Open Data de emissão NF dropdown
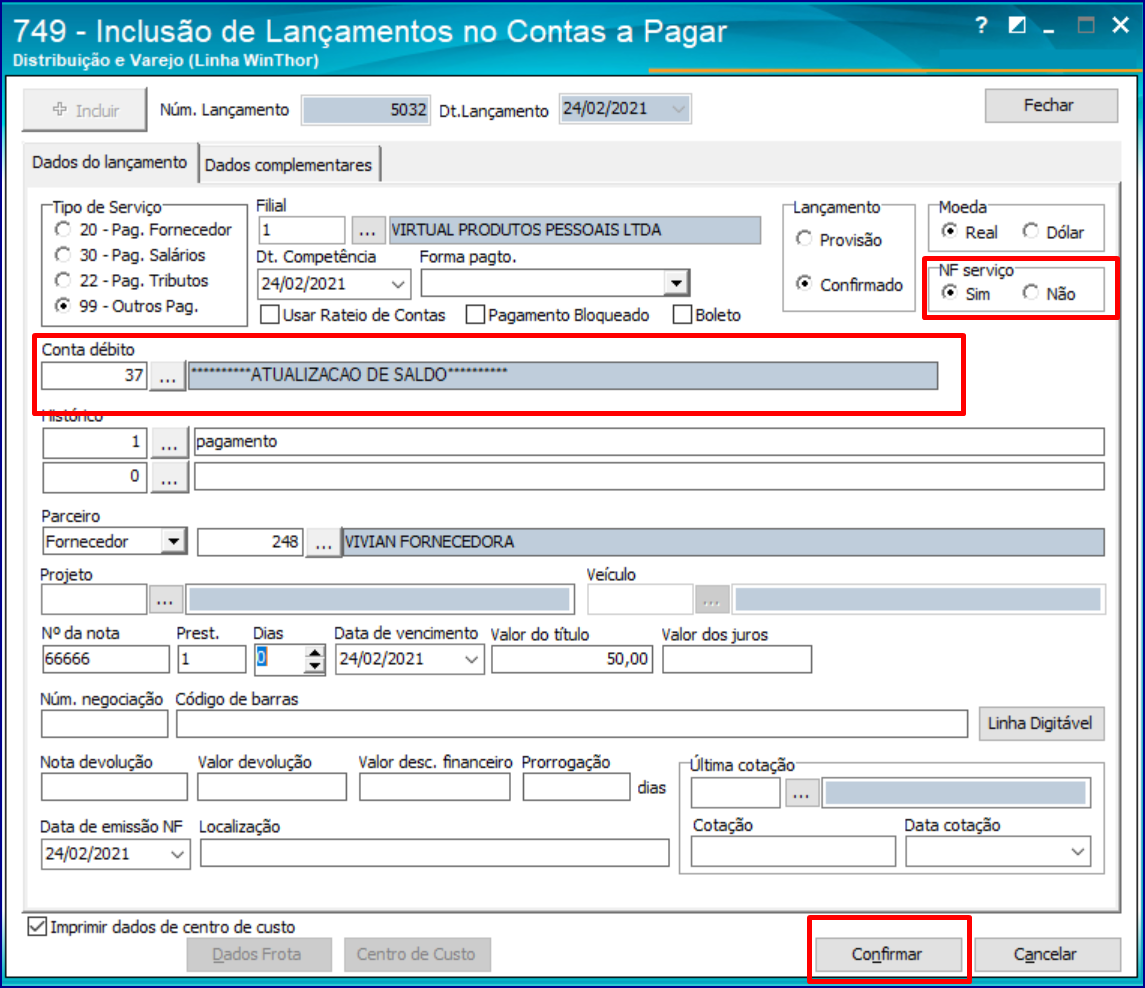Screen dimensions: 1145x988 pyautogui.click(x=177, y=854)
